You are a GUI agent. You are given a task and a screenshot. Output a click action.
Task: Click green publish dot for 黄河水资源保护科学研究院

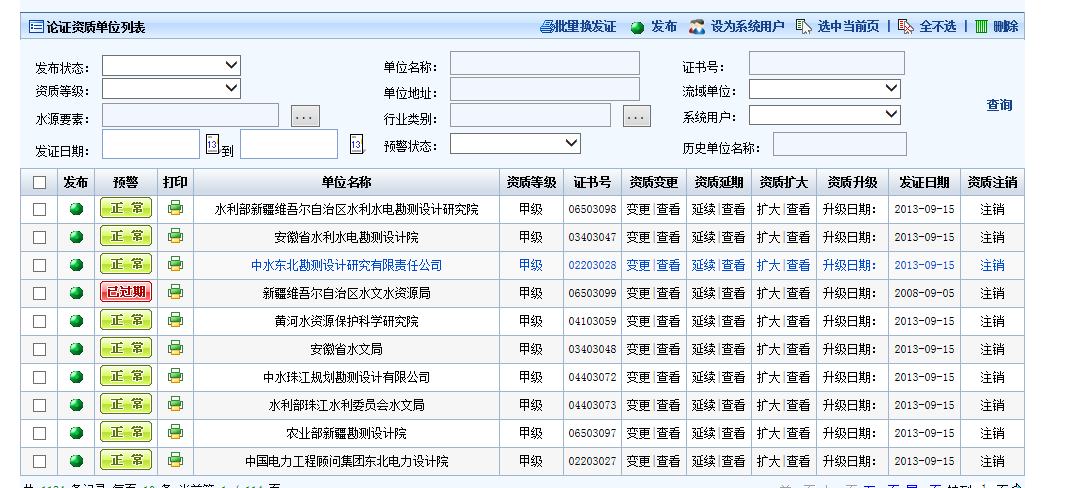point(77,321)
